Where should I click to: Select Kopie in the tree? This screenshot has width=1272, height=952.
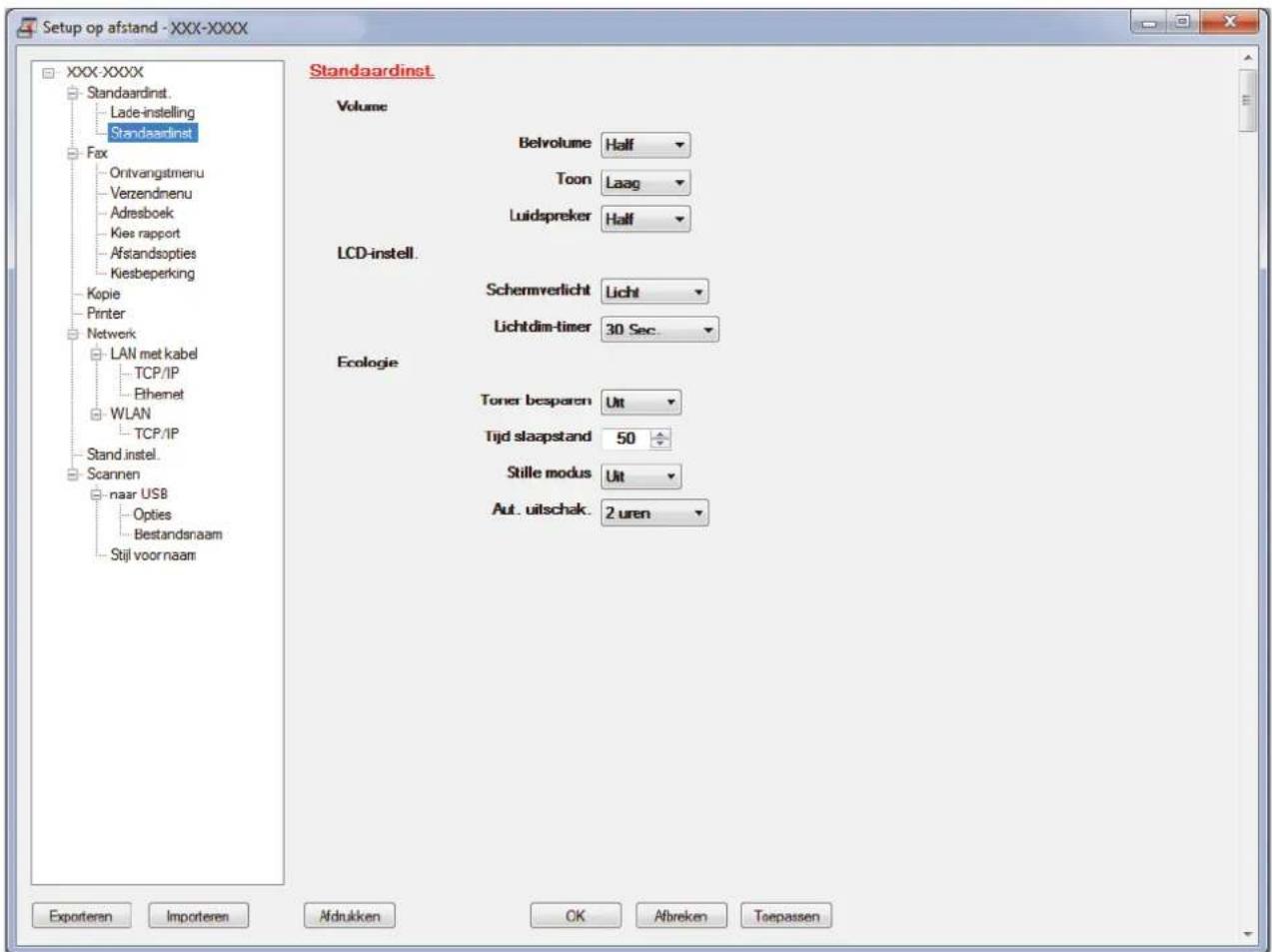pyautogui.click(x=103, y=294)
